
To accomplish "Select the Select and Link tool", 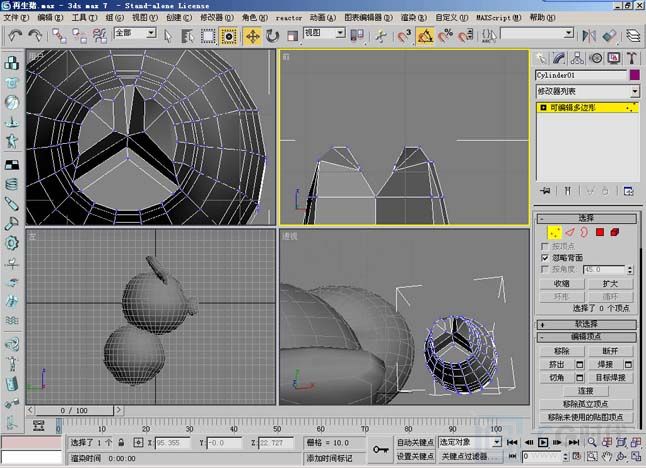I will pyautogui.click(x=59, y=36).
